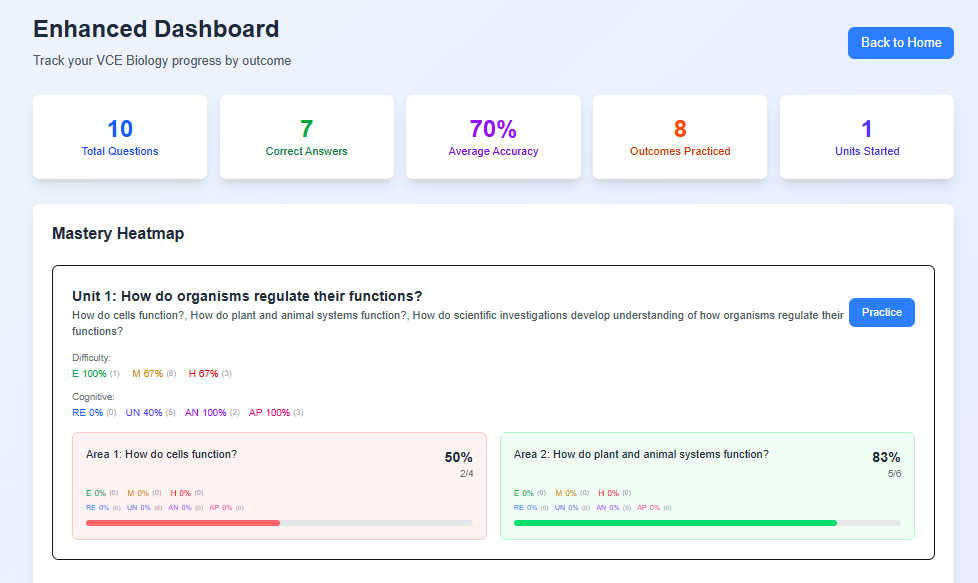Click the Unit 1 heading text
Image resolution: width=978 pixels, height=583 pixels.
point(247,296)
